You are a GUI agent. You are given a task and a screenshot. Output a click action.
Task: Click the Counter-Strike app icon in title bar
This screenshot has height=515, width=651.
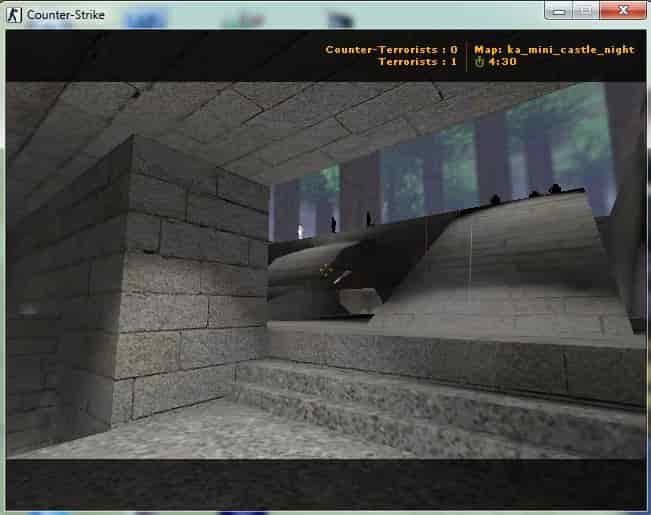click(x=14, y=15)
